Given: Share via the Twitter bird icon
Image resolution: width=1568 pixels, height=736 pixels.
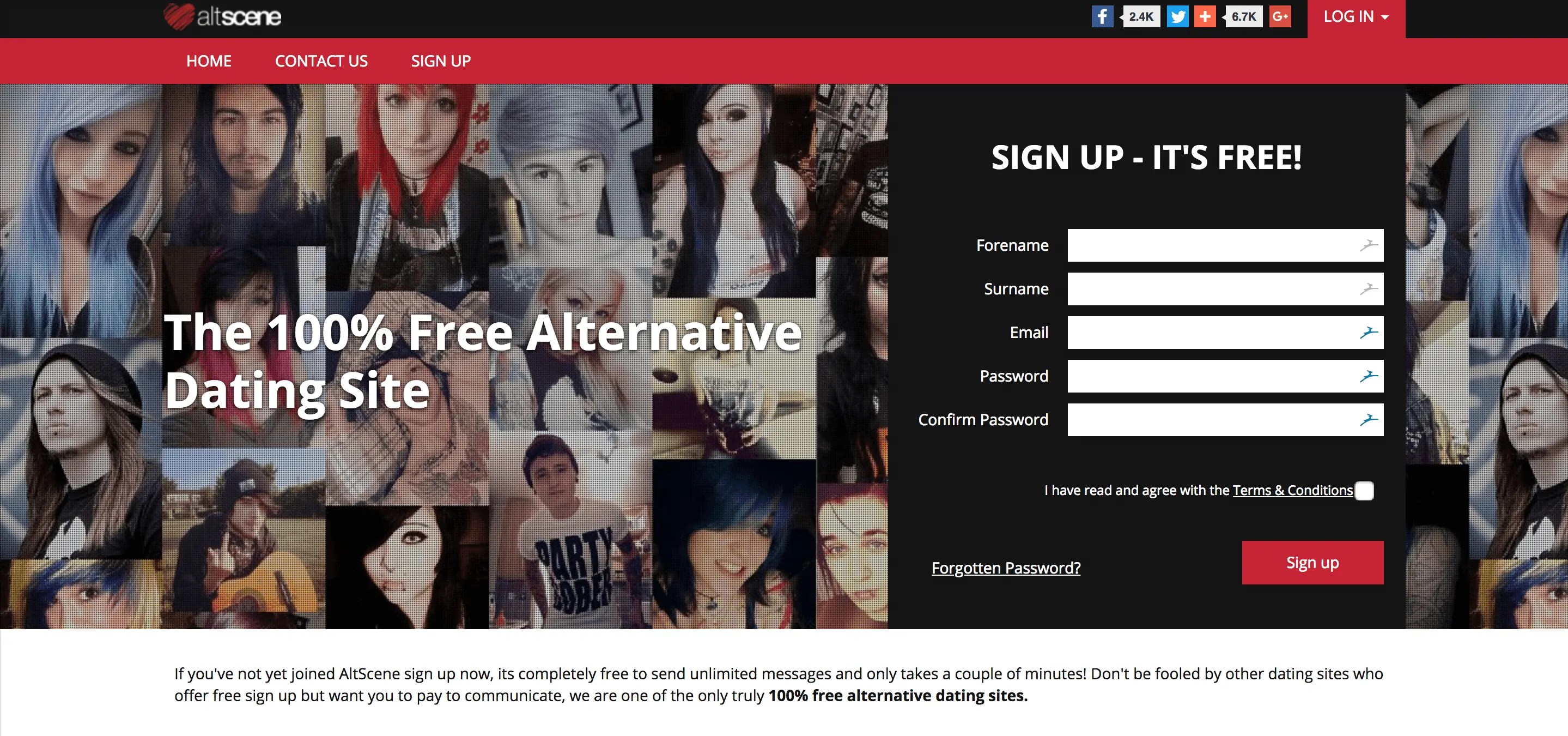Looking at the screenshot, I should tap(1178, 16).
